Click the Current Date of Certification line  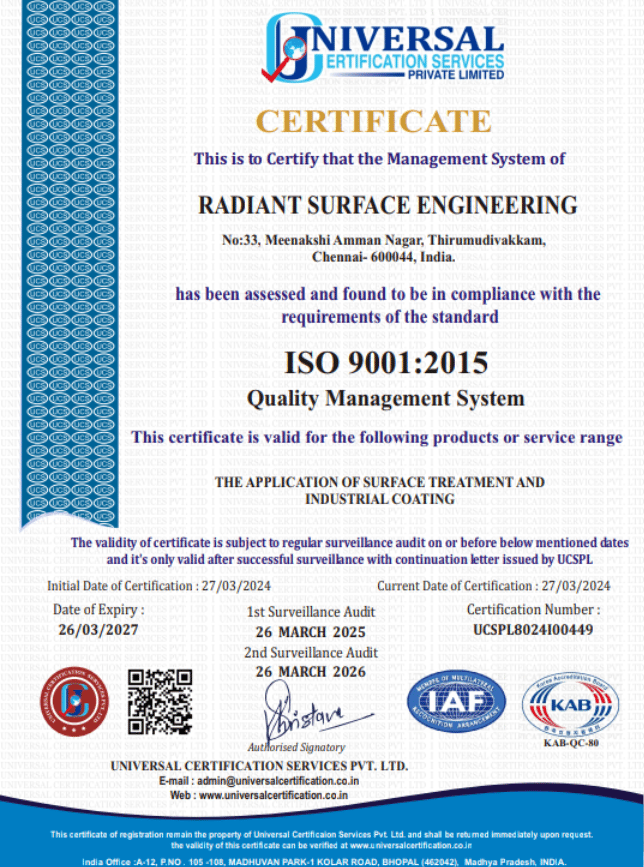click(x=494, y=586)
